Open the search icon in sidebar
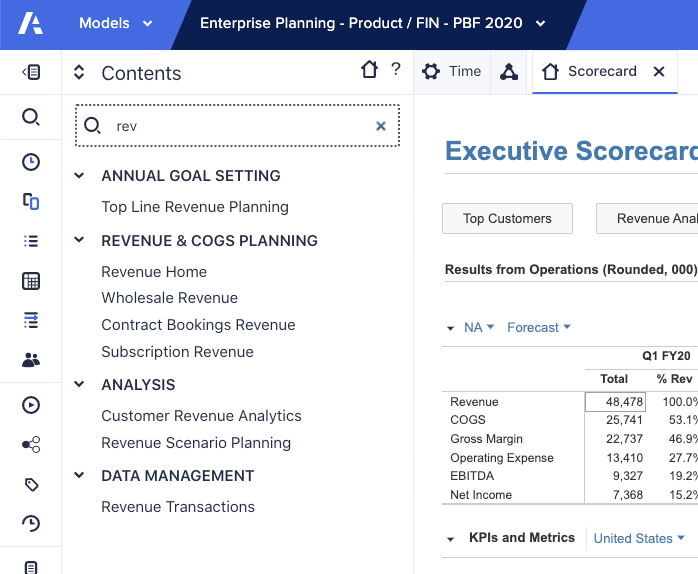The image size is (698, 574). tap(31, 117)
